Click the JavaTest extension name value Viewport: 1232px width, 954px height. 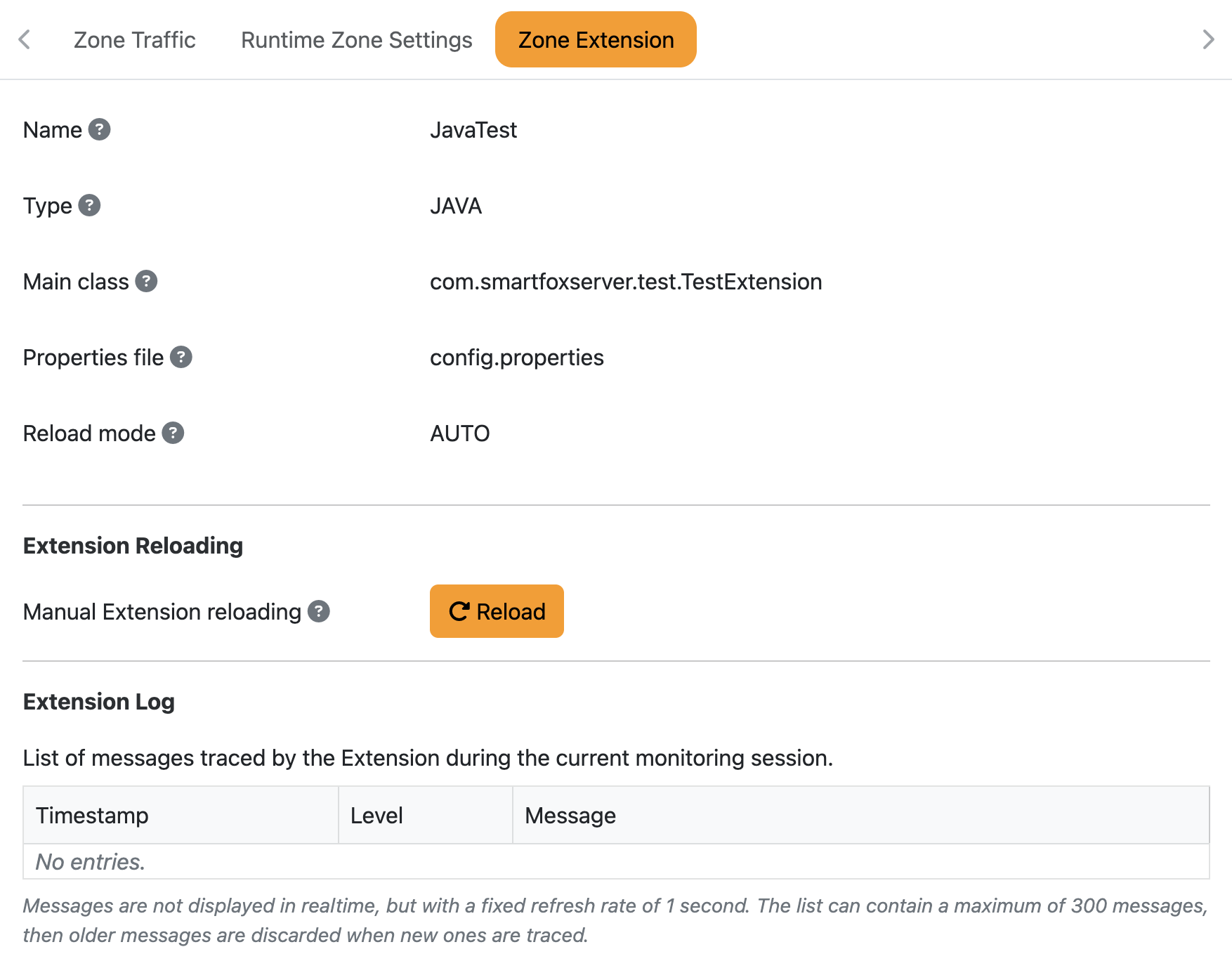point(473,129)
